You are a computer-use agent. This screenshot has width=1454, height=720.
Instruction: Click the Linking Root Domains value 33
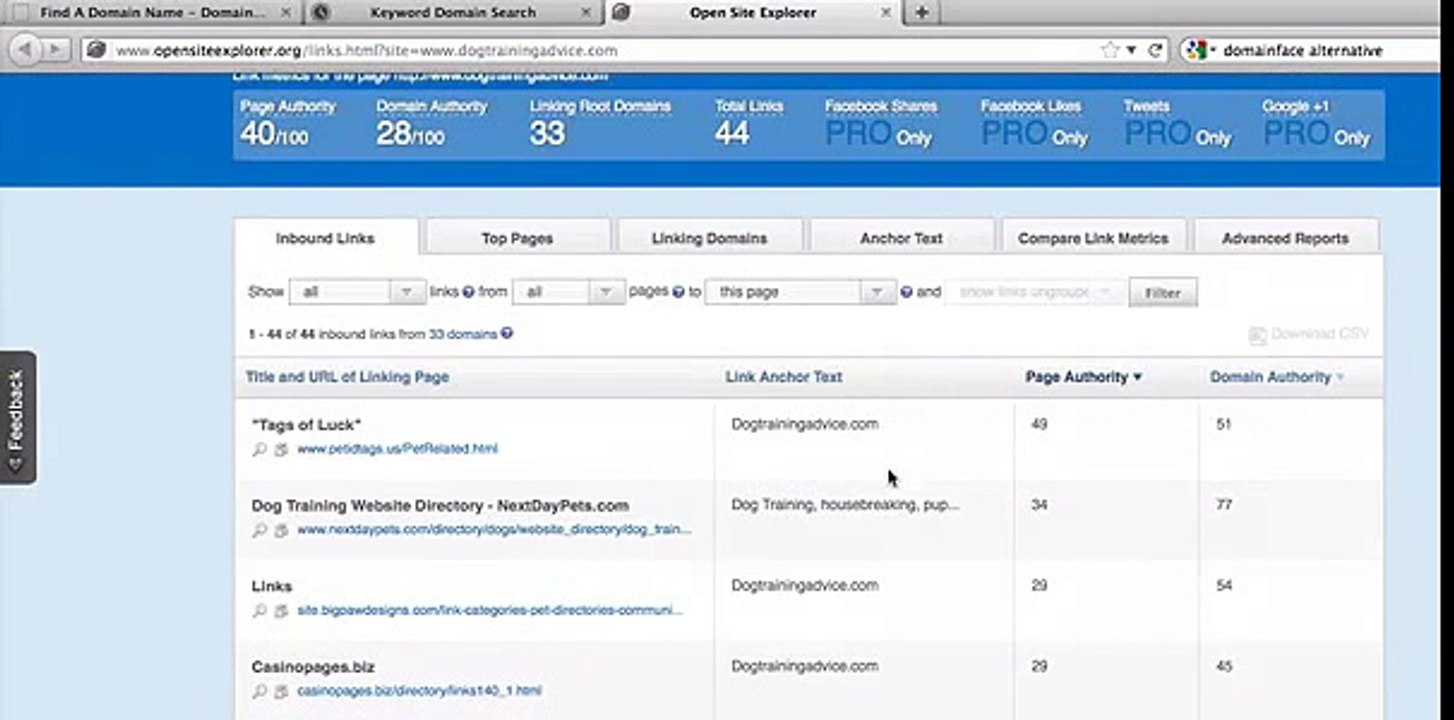point(547,133)
